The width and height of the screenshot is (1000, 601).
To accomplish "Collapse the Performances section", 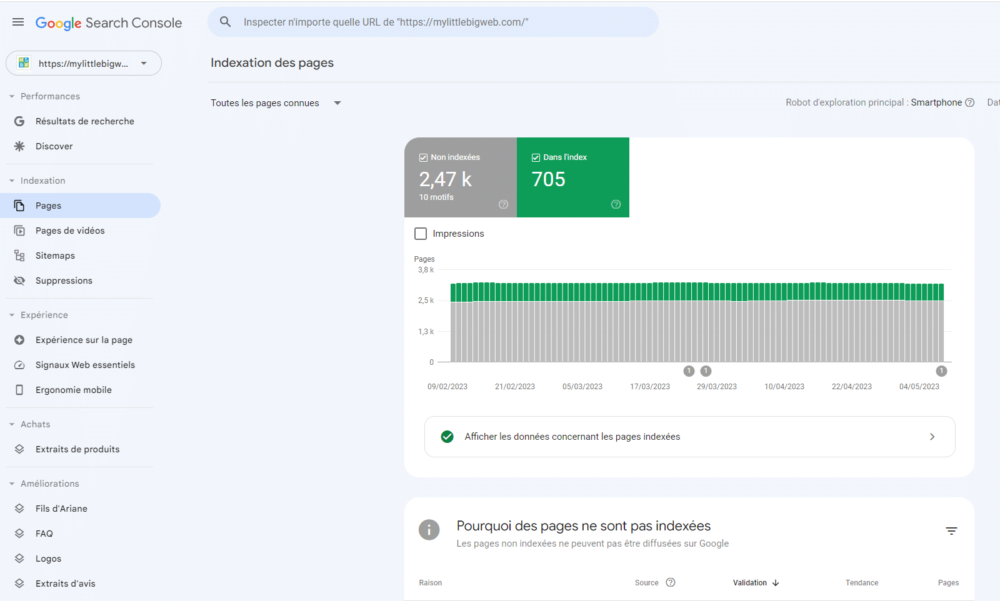I will pos(44,96).
